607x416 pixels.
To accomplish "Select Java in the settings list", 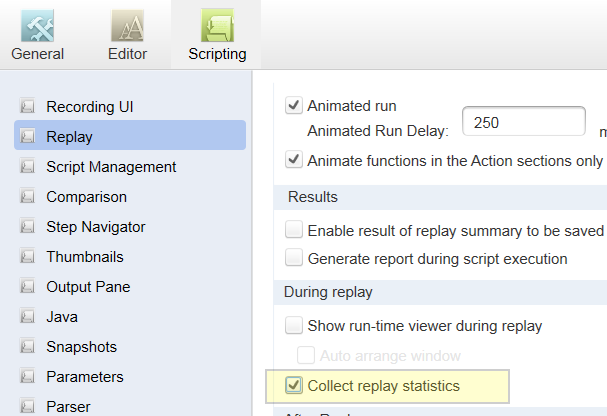I will click(x=62, y=317).
